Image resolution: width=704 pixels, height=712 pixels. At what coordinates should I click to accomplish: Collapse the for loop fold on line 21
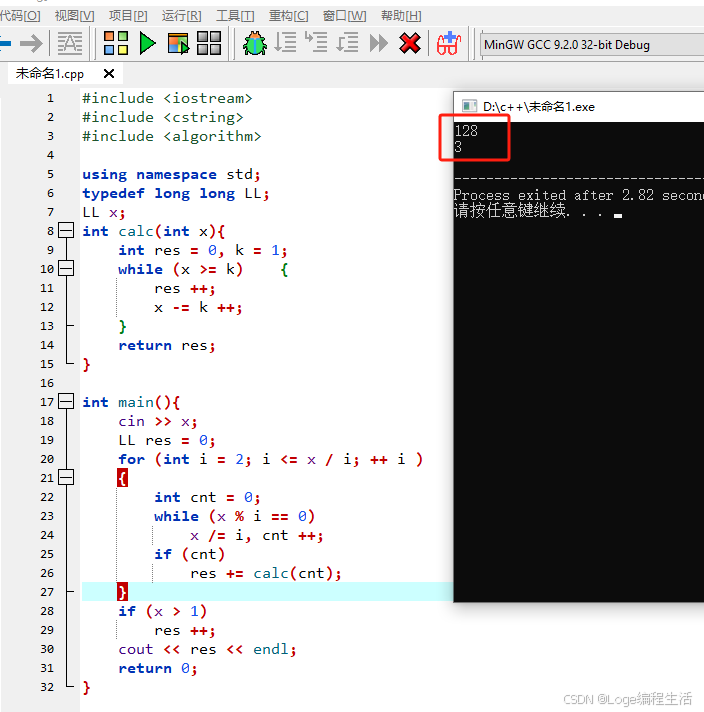66,477
